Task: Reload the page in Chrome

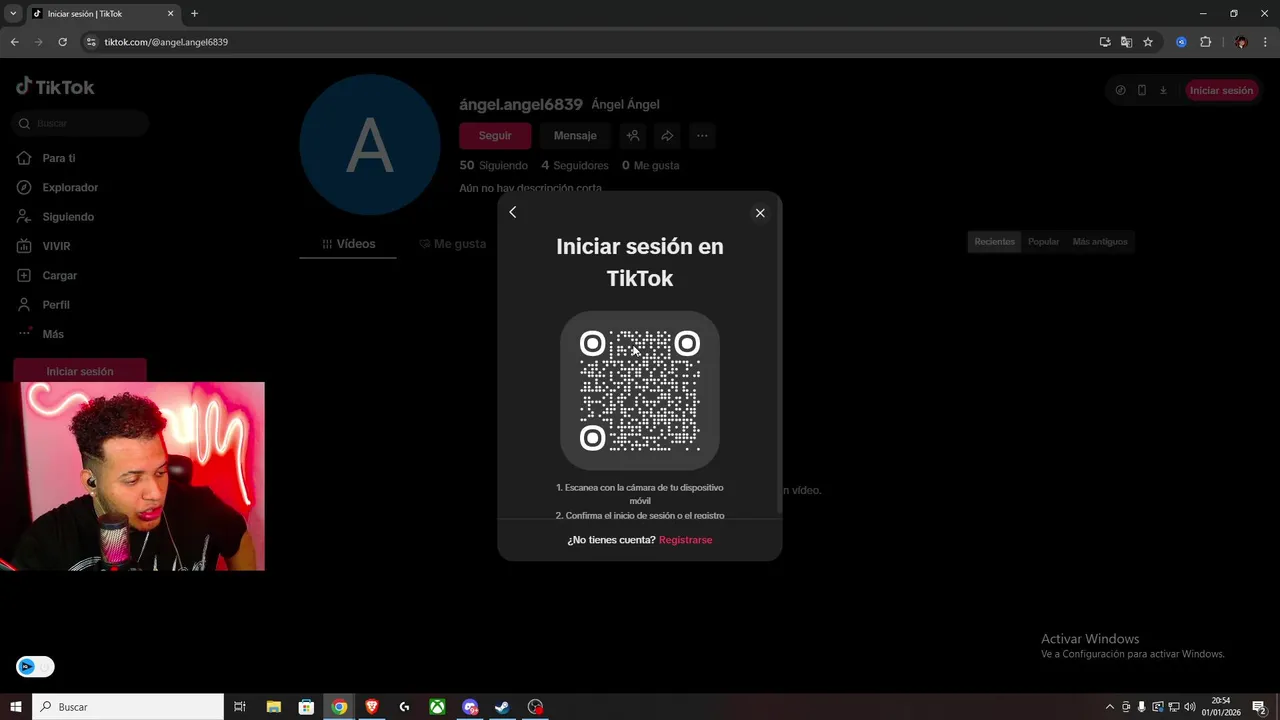Action: point(62,42)
